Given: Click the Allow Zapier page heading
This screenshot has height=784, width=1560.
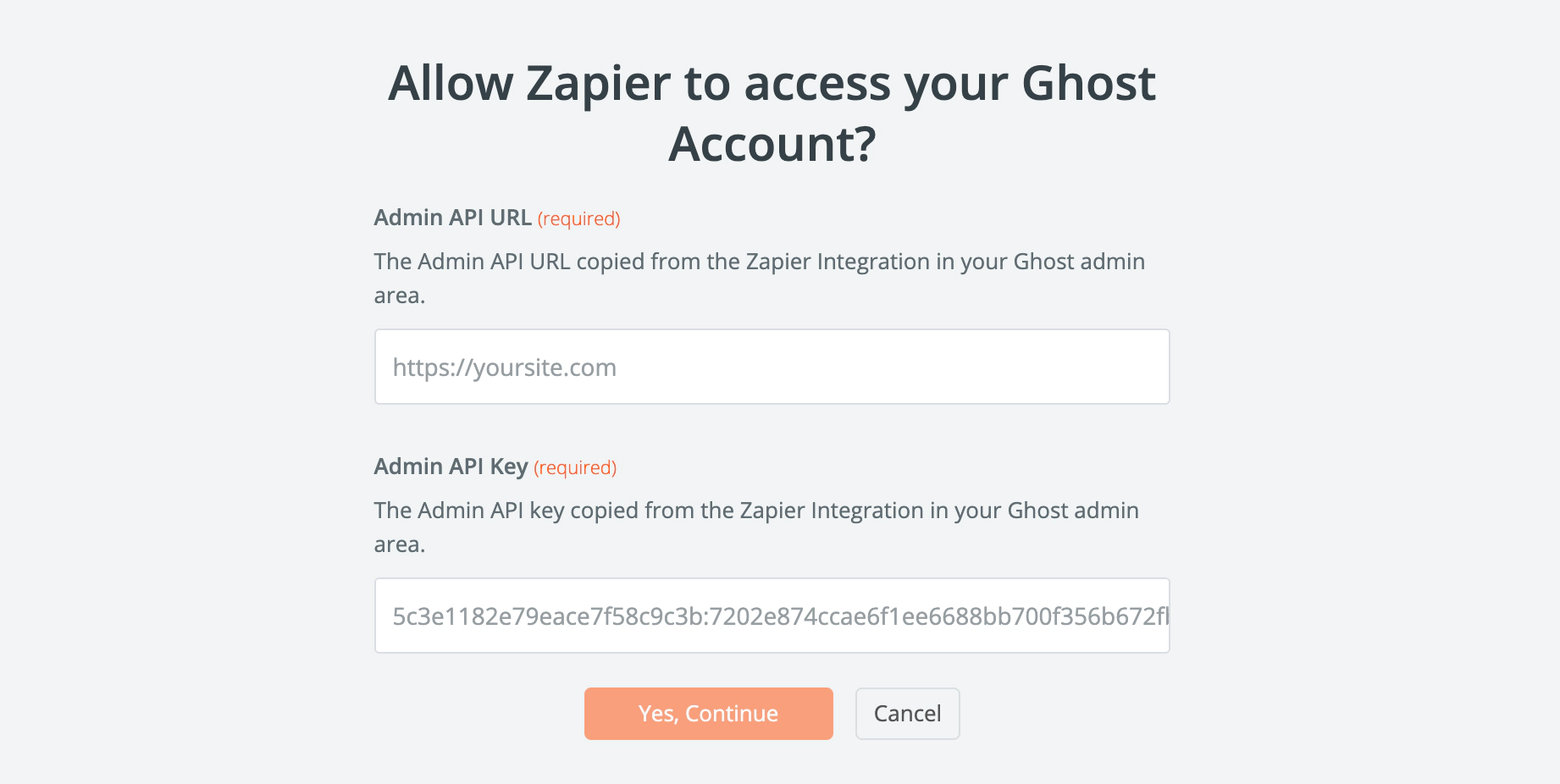Looking at the screenshot, I should pyautogui.click(x=772, y=113).
